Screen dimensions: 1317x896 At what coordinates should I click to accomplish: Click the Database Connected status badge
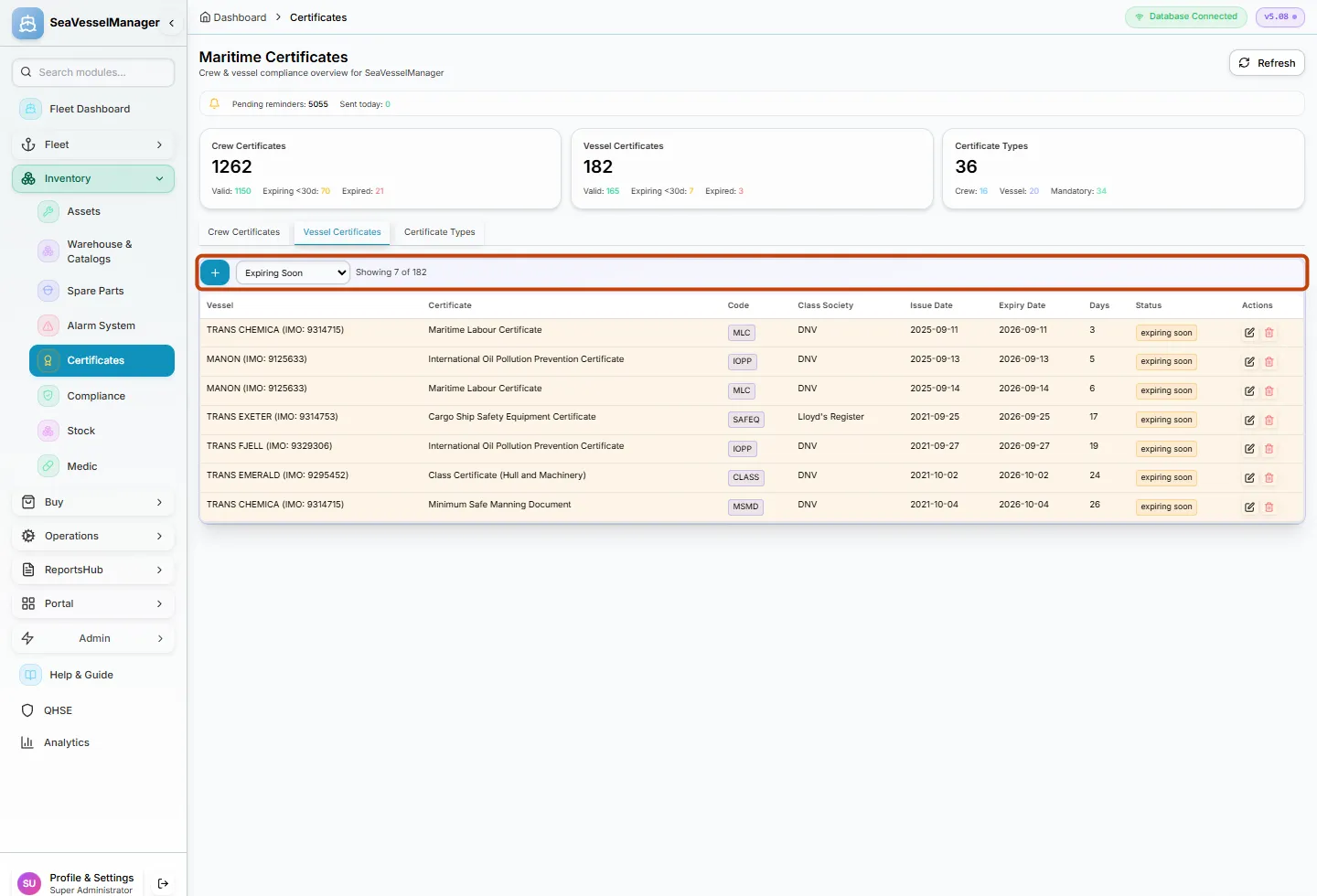coord(1187,16)
